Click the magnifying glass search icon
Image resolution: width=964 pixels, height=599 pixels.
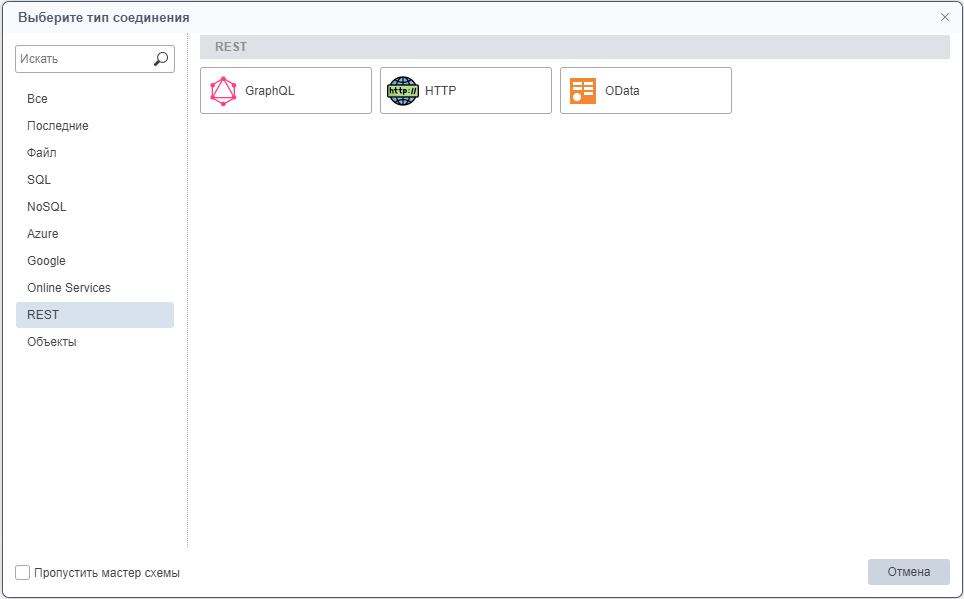click(x=161, y=59)
